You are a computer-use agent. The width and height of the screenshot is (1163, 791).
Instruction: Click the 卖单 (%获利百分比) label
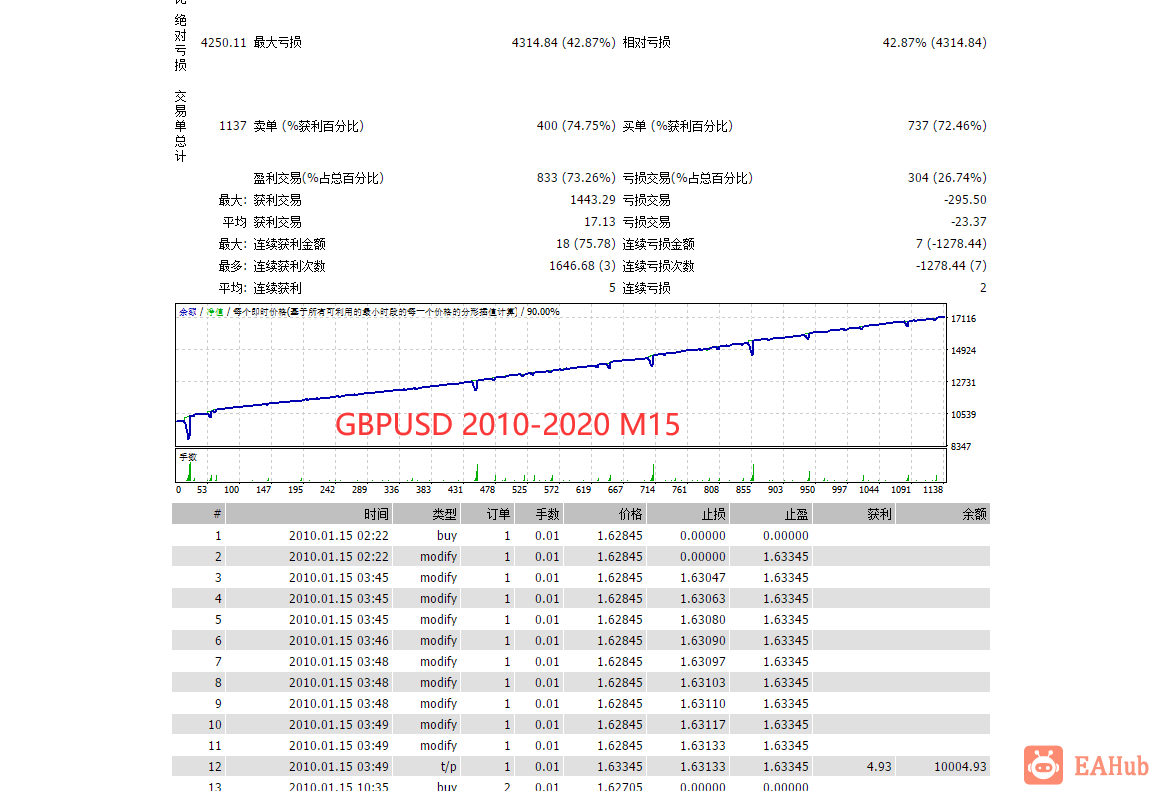[x=309, y=126]
